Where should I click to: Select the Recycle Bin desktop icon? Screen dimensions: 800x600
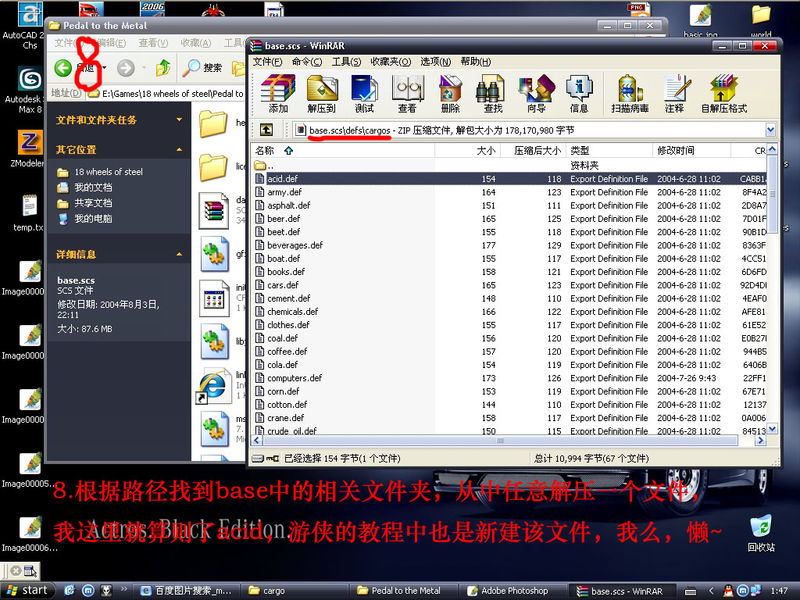point(761,534)
